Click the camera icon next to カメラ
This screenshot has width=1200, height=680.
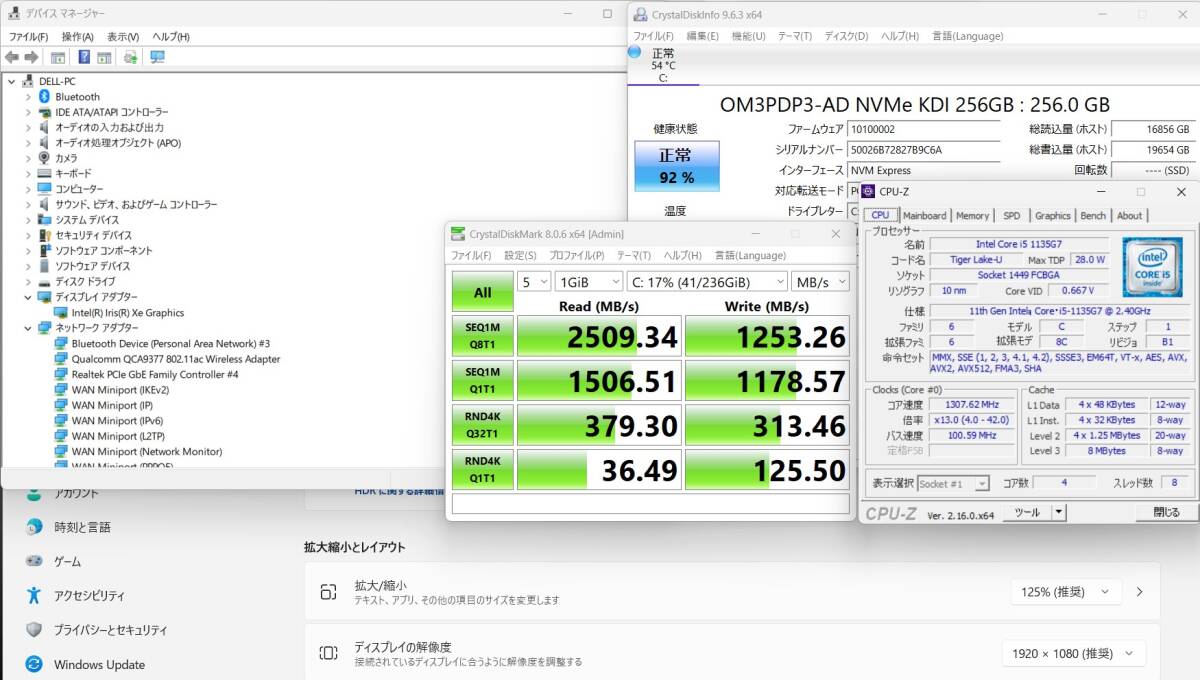tap(44, 158)
